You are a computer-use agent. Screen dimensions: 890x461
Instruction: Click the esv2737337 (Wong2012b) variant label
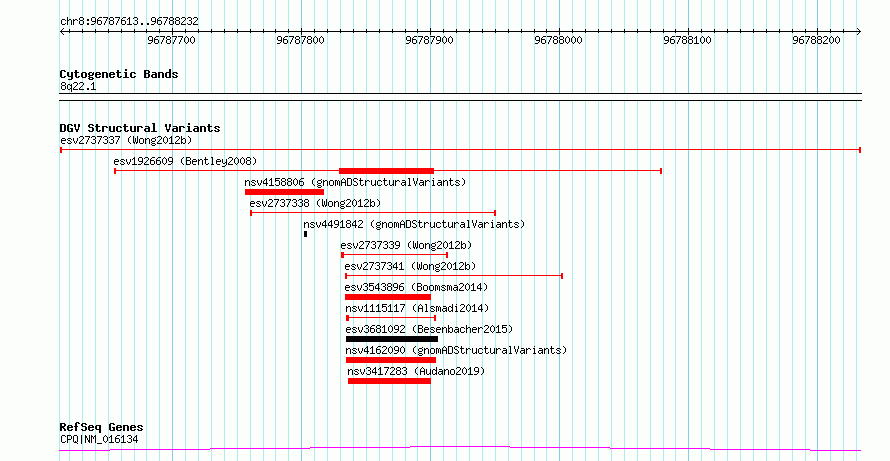coord(126,140)
